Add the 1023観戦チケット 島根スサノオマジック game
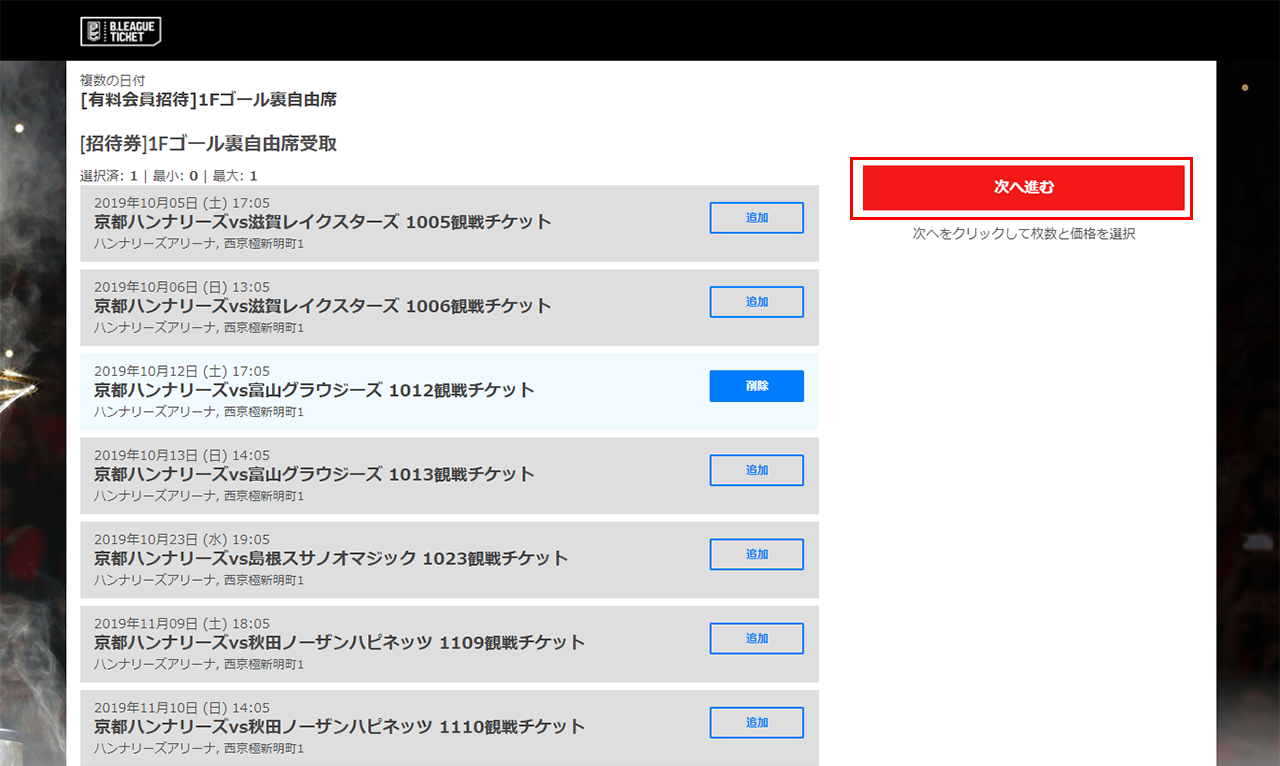Viewport: 1280px width, 766px height. [x=757, y=554]
